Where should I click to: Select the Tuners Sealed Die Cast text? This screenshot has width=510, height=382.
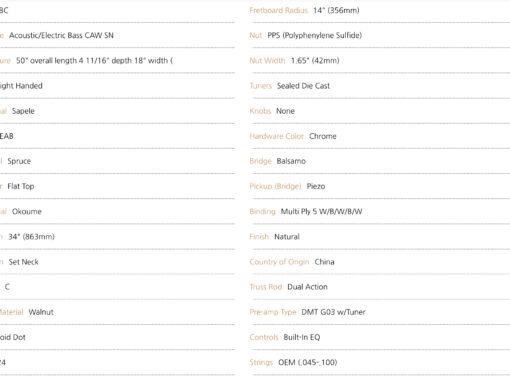tap(303, 86)
